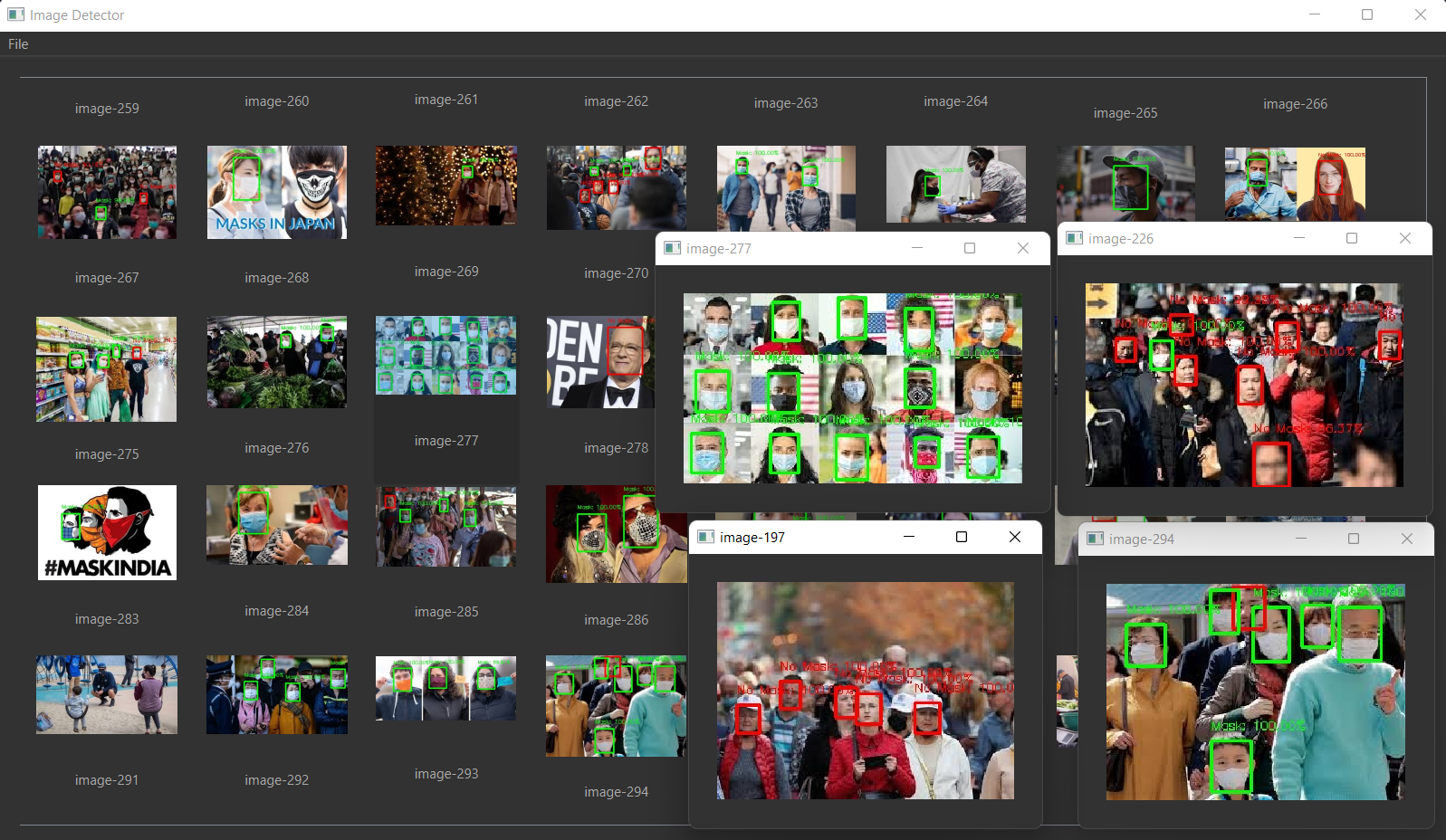This screenshot has height=840, width=1446.
Task: Select the main grid thumbnail above image-294
Action: (x=616, y=706)
